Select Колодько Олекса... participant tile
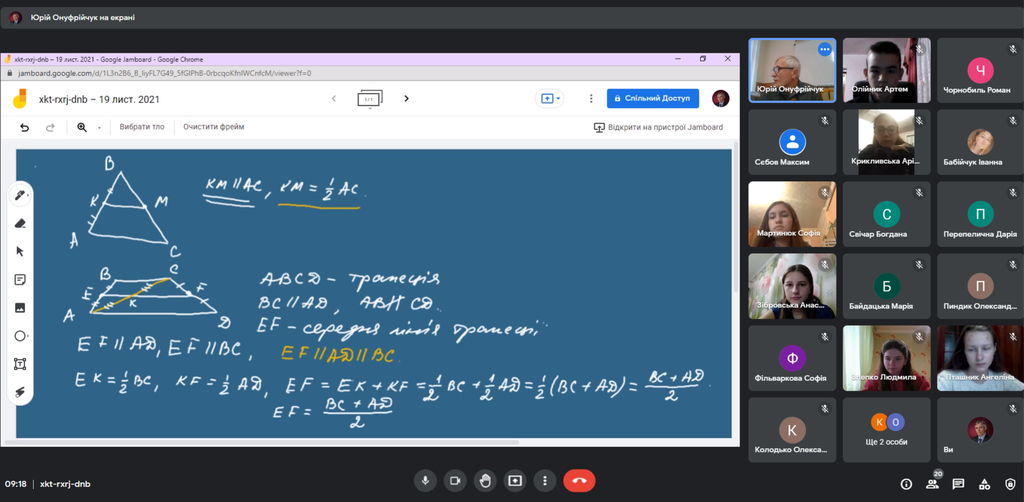Viewport: 1024px width, 502px height. (x=792, y=430)
